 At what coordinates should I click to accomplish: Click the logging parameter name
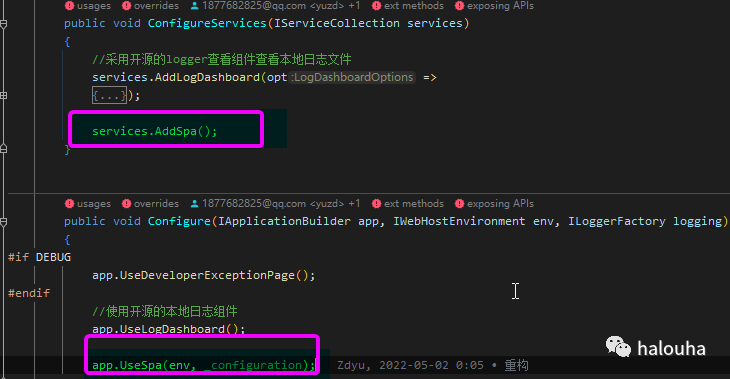[x=697, y=222]
